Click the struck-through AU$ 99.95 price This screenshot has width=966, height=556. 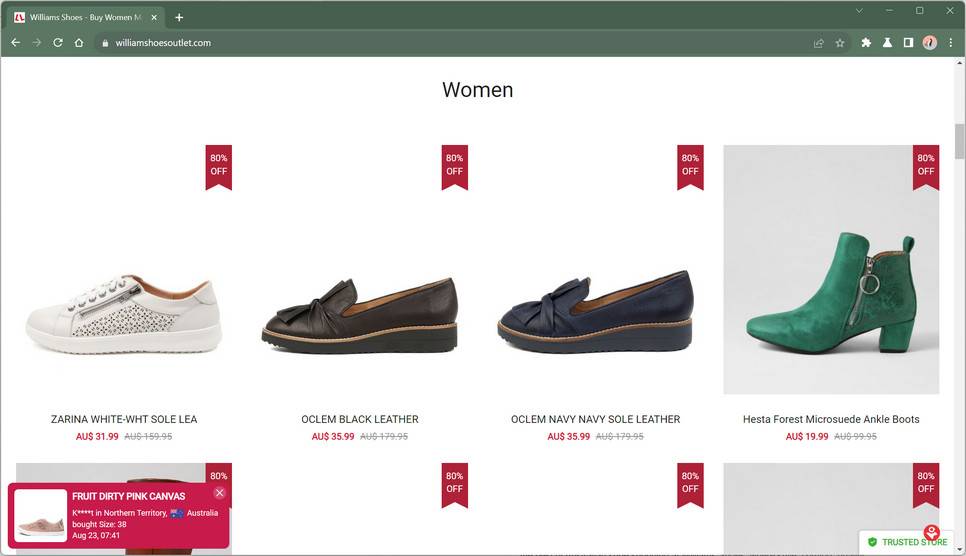pos(856,436)
